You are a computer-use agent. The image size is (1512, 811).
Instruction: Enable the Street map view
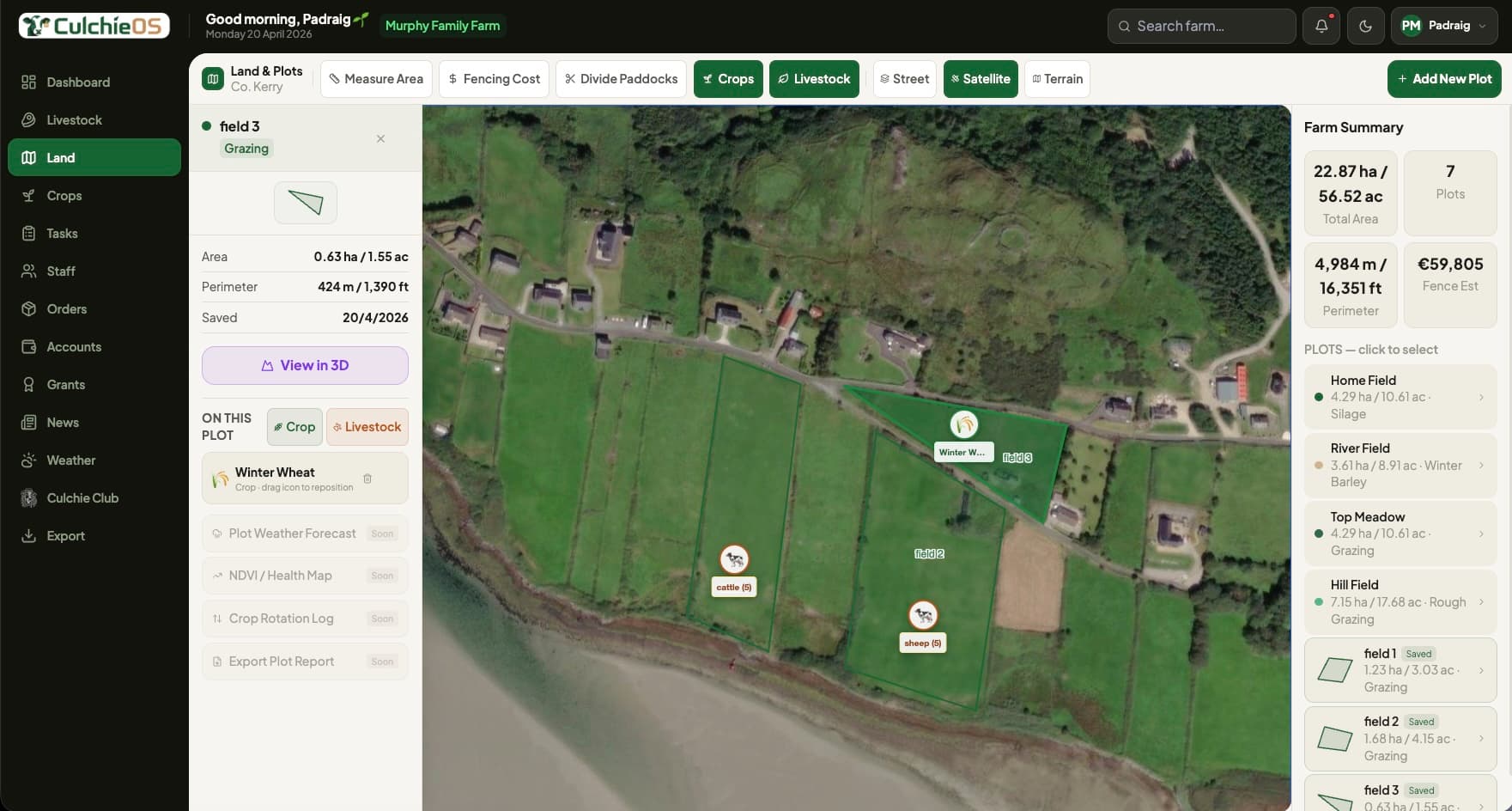coord(904,78)
